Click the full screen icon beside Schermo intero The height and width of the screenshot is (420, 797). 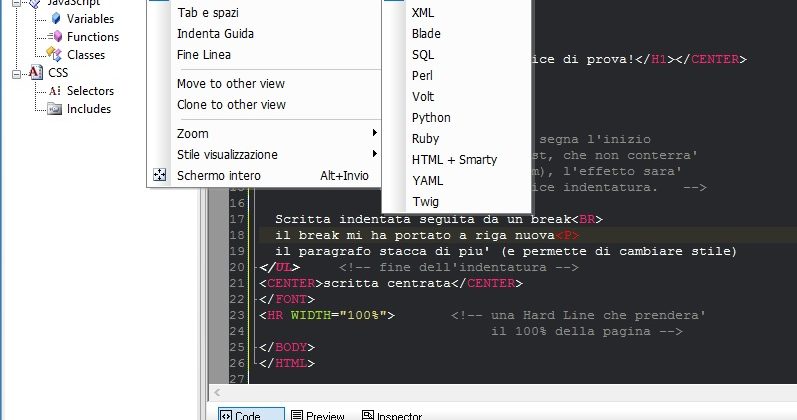pyautogui.click(x=160, y=175)
